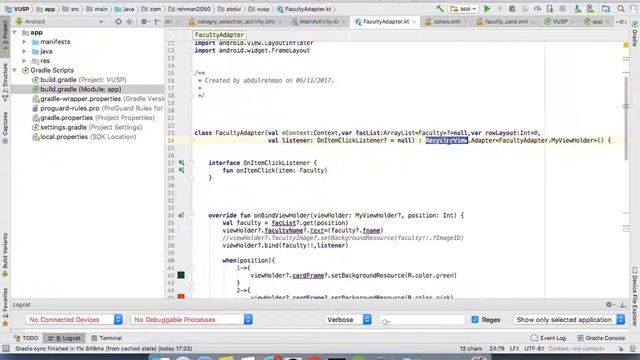
Task: Open project panel settings gear
Action: pyautogui.click(x=144, y=21)
